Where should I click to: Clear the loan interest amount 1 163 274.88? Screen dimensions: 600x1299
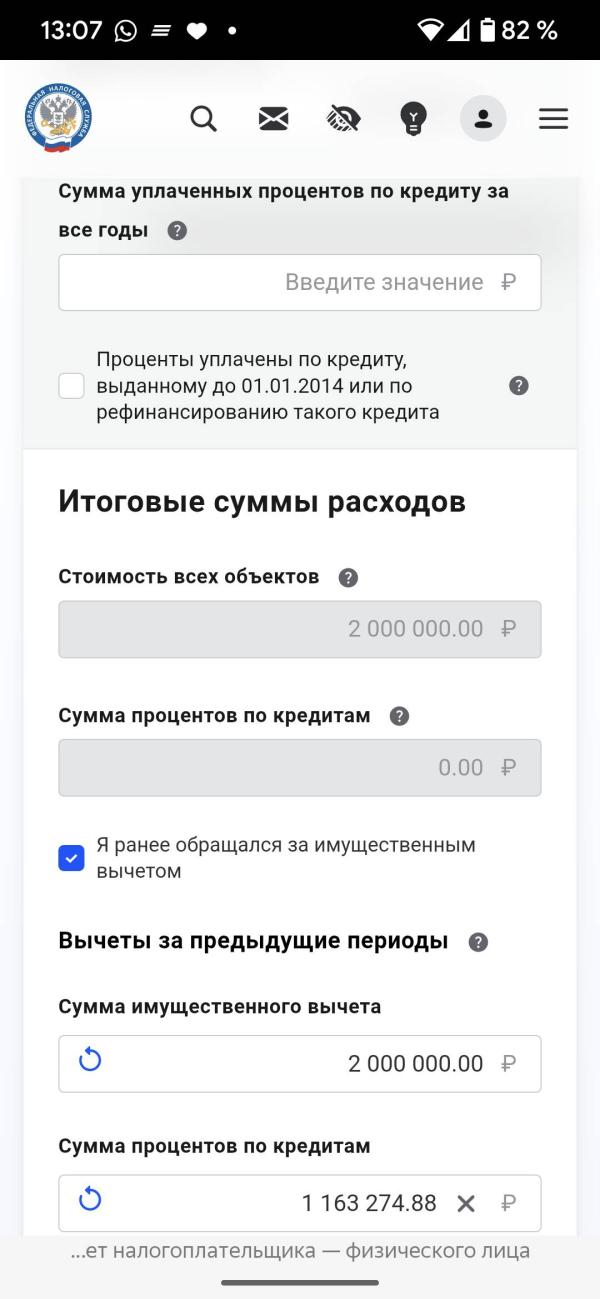(466, 1203)
